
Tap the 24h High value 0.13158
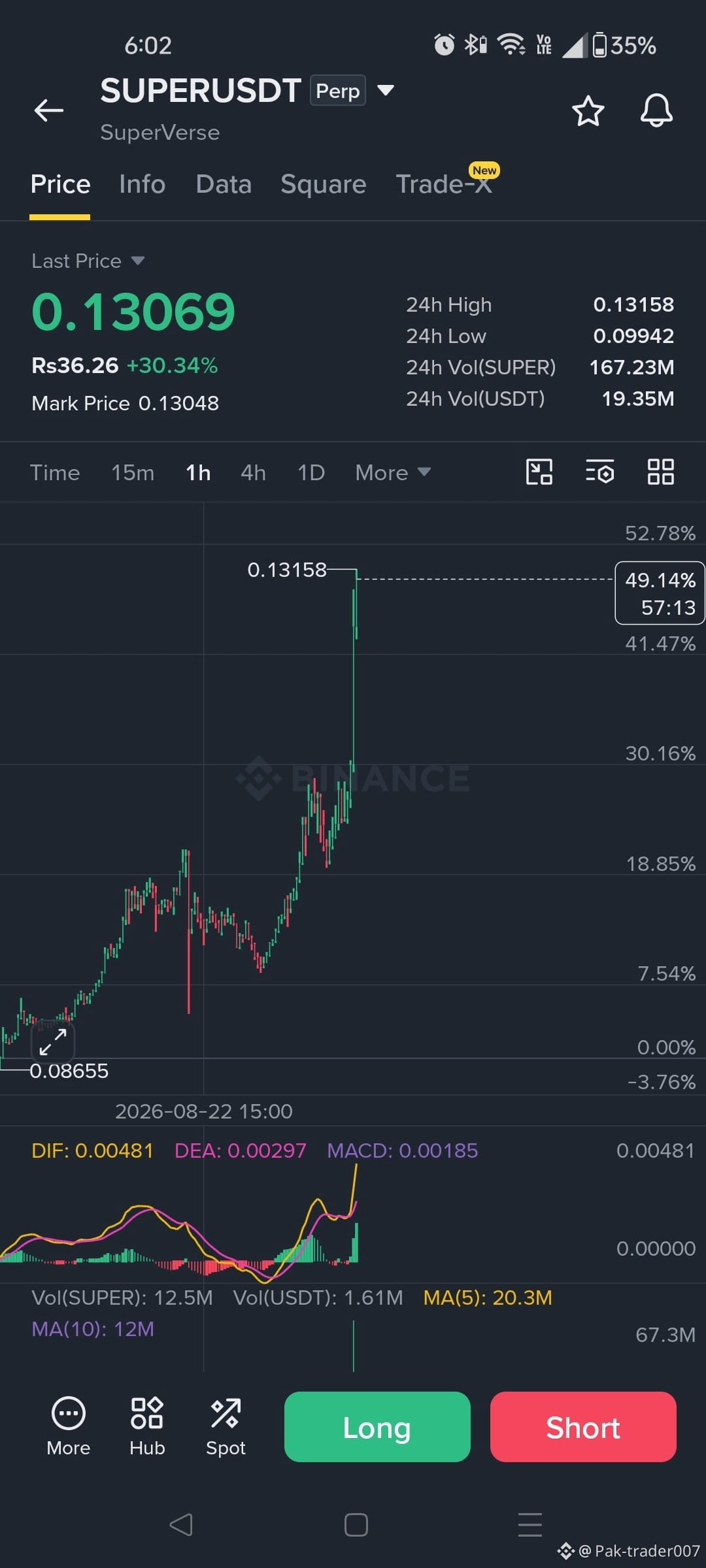633,304
